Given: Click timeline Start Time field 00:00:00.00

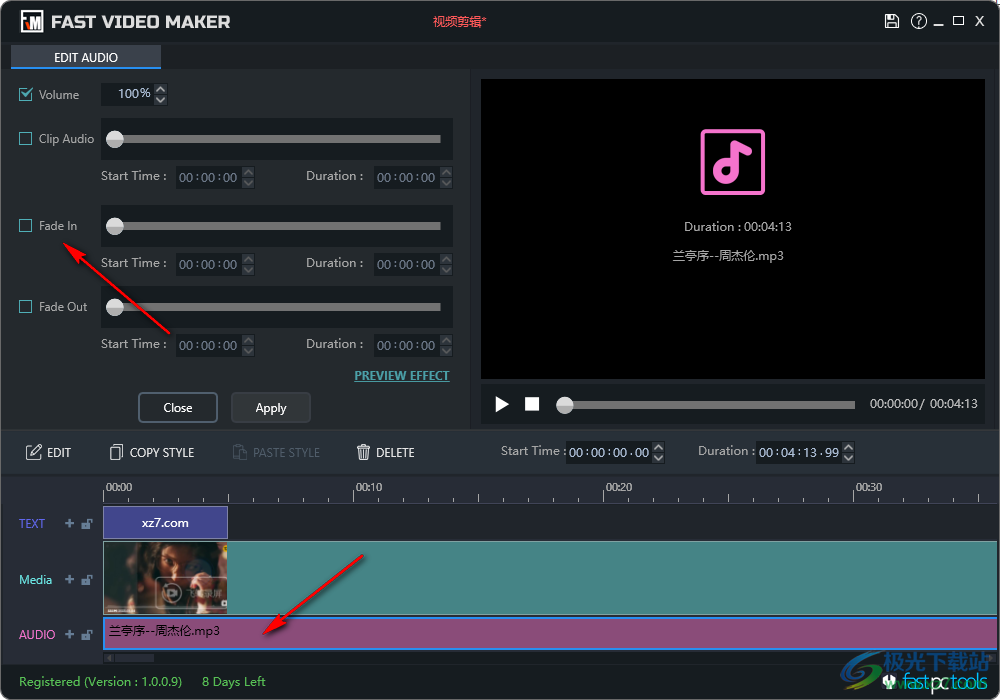Looking at the screenshot, I should point(609,452).
